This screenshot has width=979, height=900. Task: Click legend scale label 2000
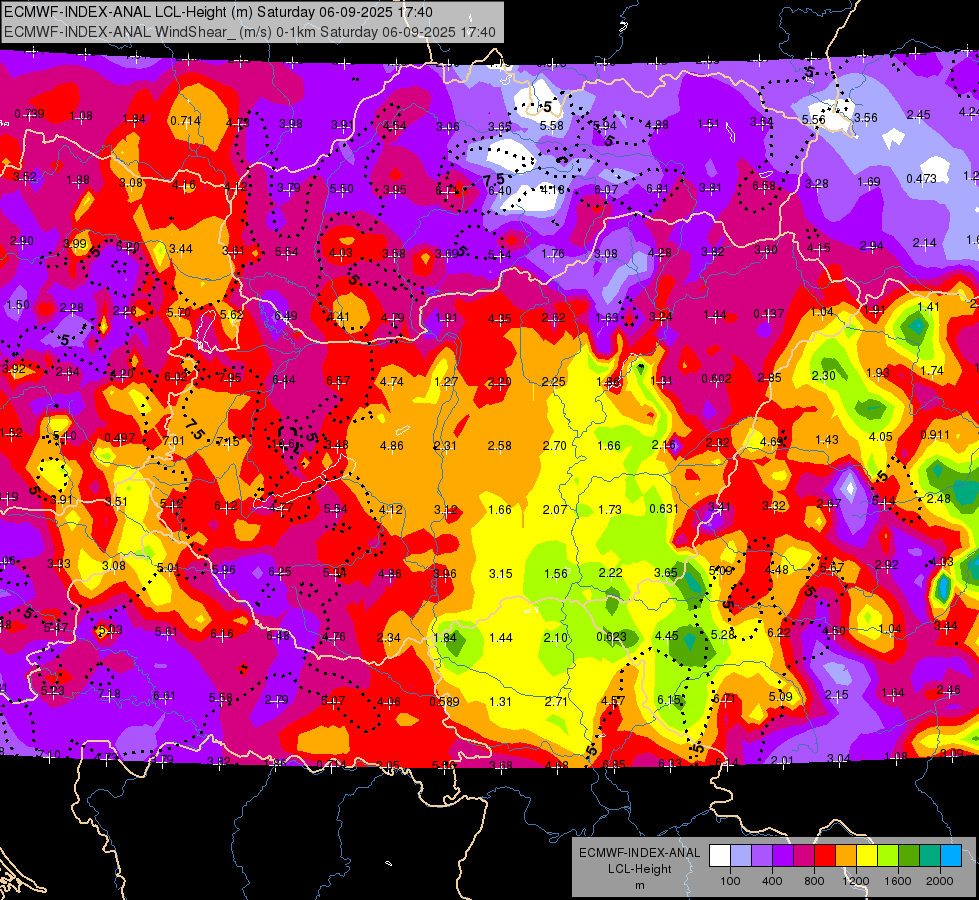point(940,881)
